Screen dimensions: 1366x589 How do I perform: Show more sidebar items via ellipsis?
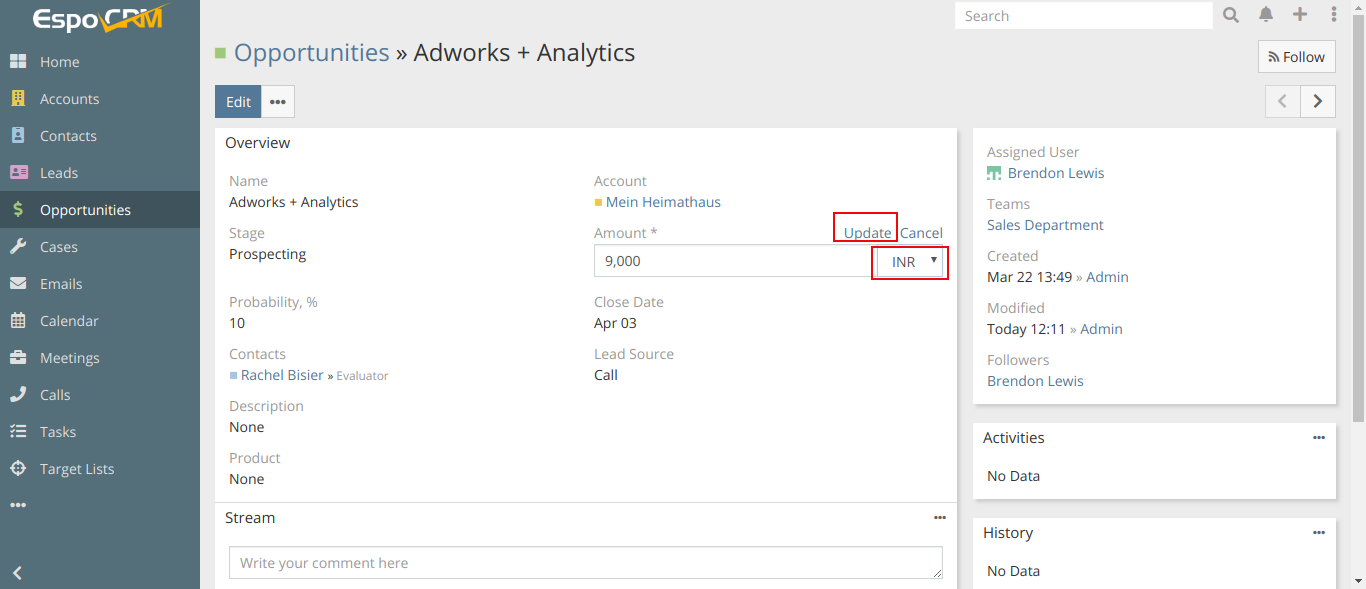pos(18,506)
